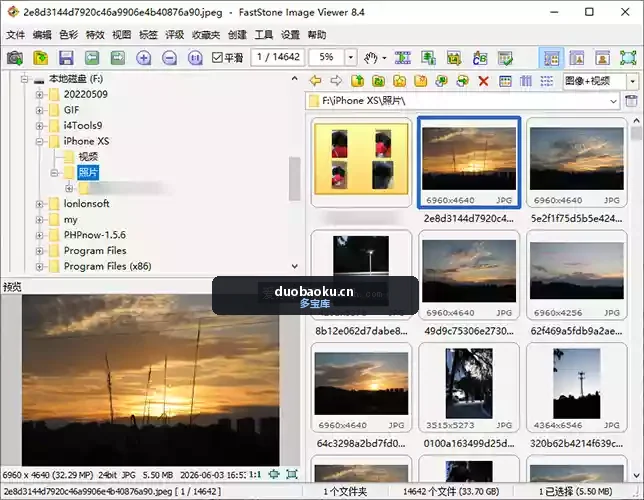Open the 编辑 menu

pyautogui.click(x=42, y=35)
